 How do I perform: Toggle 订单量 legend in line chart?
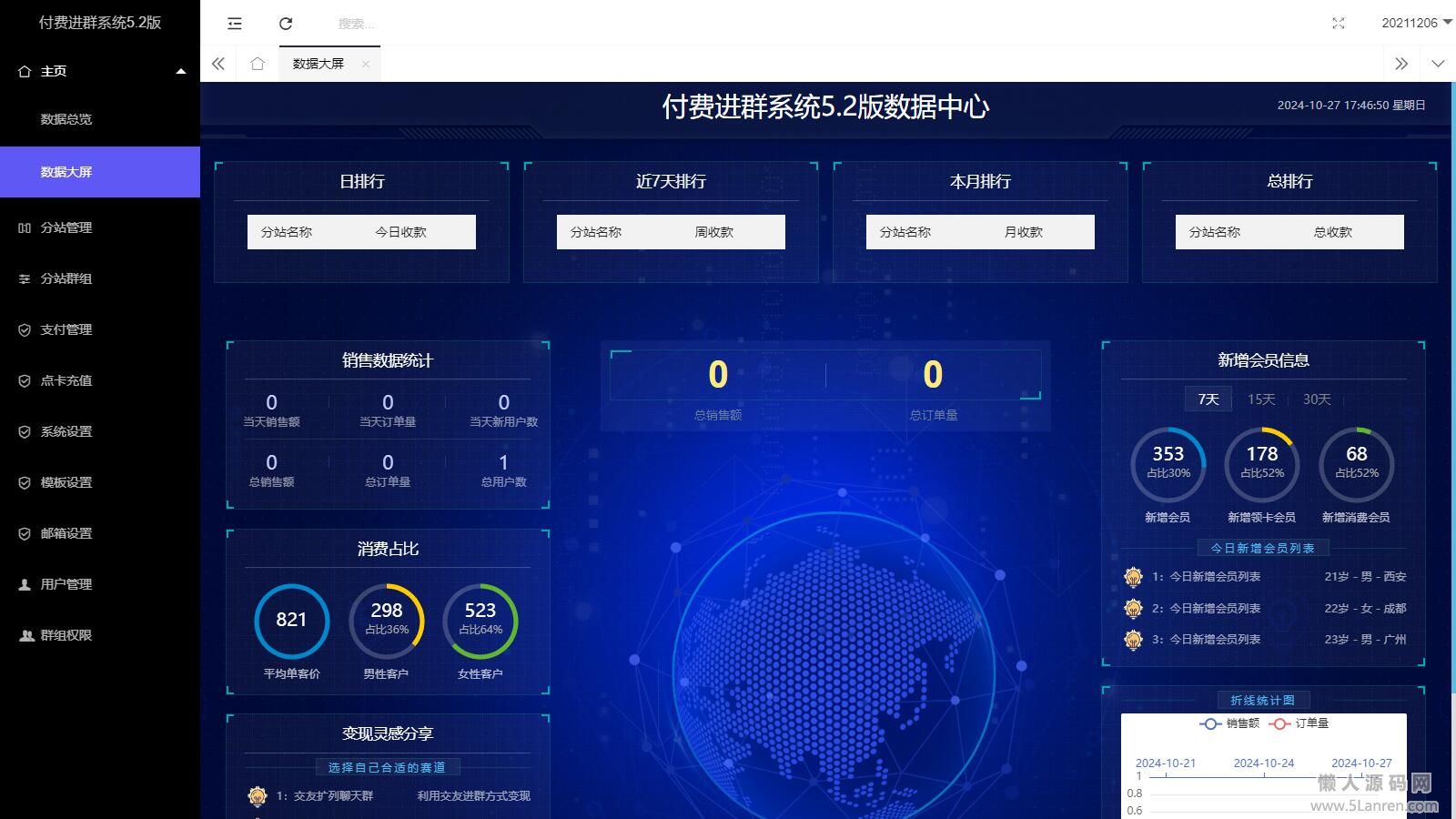point(1299,723)
